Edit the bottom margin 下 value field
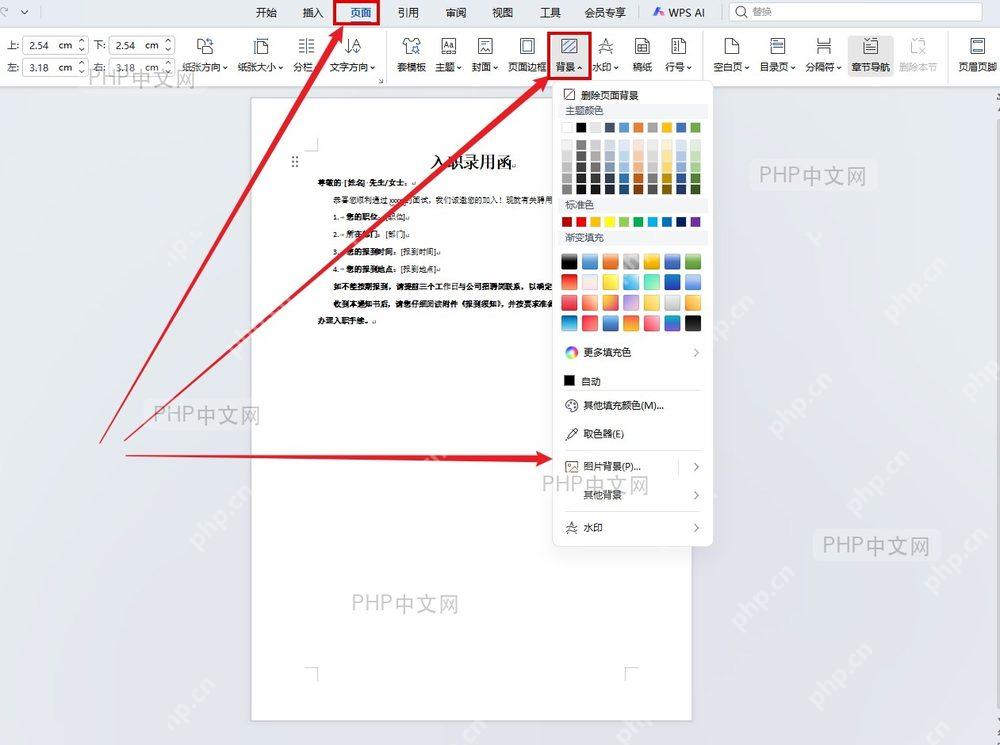Image resolution: width=1000 pixels, height=745 pixels. [x=136, y=45]
